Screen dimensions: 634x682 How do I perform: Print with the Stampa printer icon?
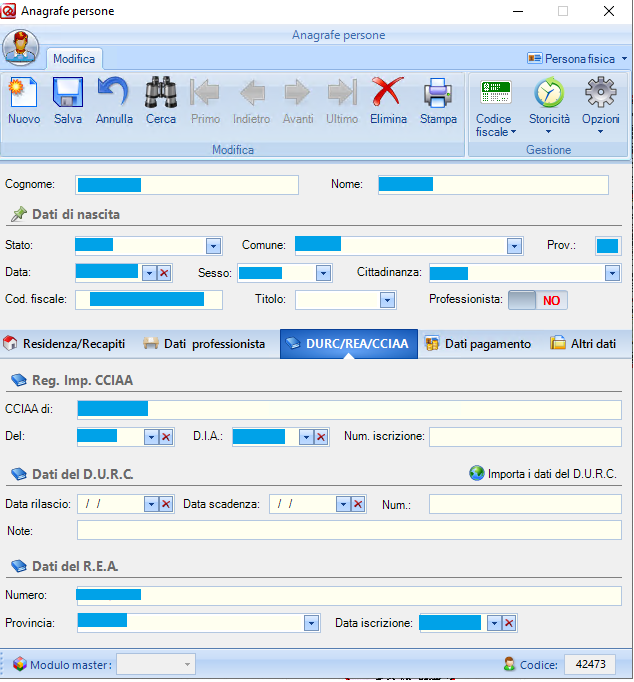coord(438,92)
